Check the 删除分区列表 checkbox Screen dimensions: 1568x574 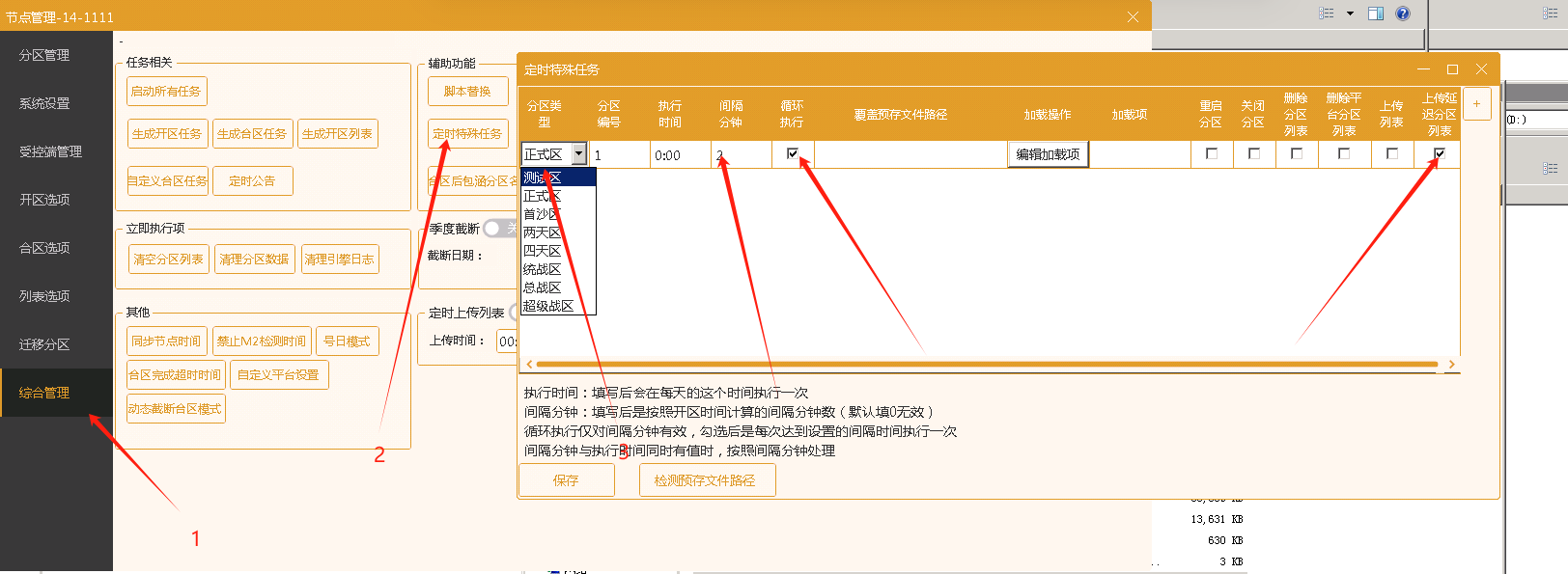pyautogui.click(x=1297, y=153)
